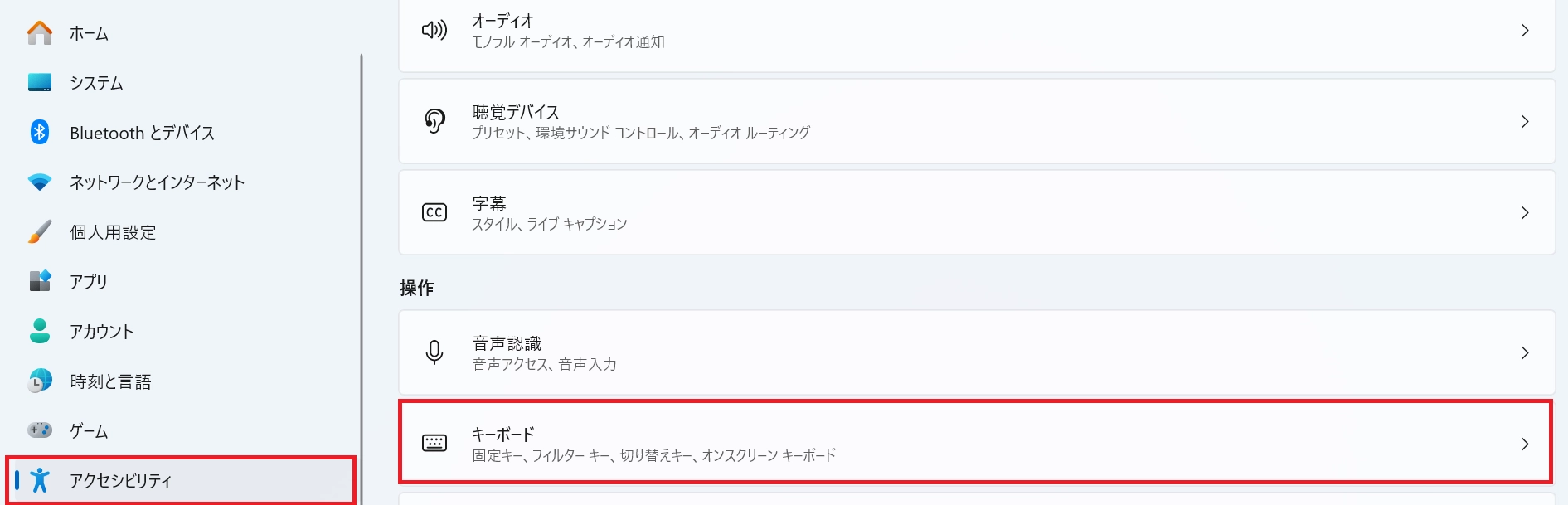The width and height of the screenshot is (1568, 505).
Task: Click the Accounts person icon
Action: (x=39, y=331)
